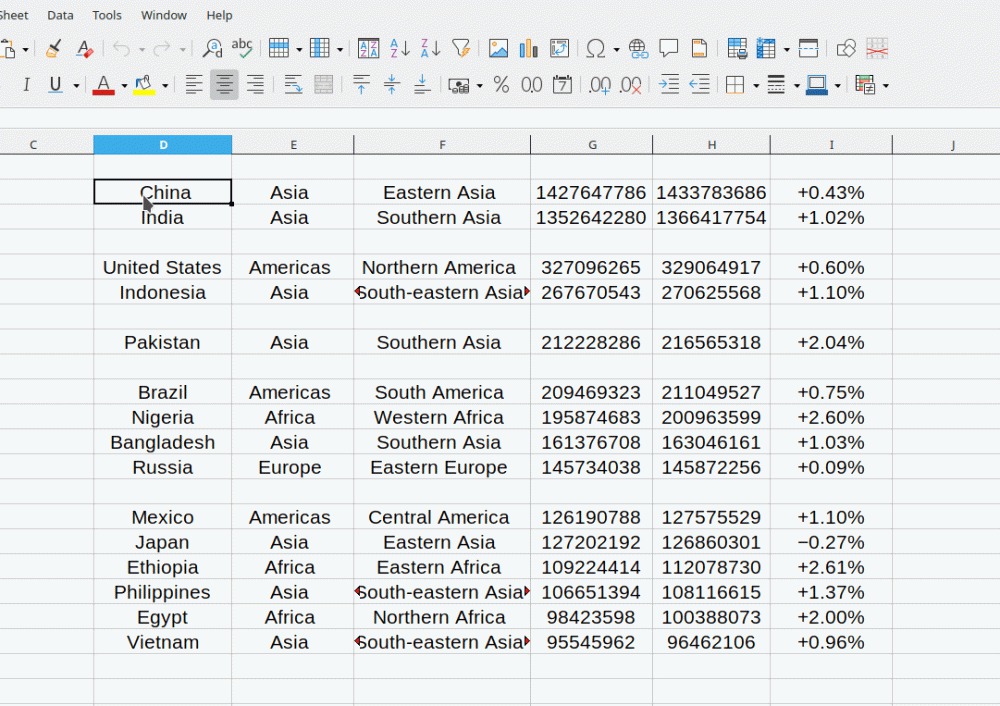The height and width of the screenshot is (706, 1000).
Task: Split the window icon
Action: 808,48
